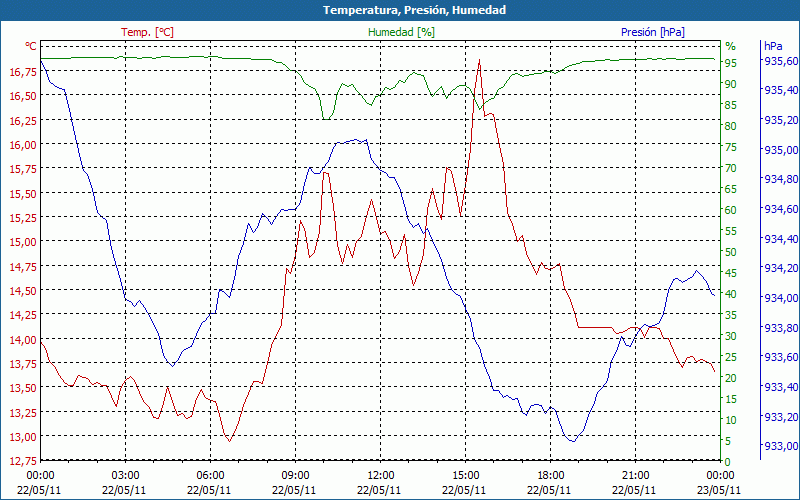Click "934,60" on the pressure axis

pos(781,209)
